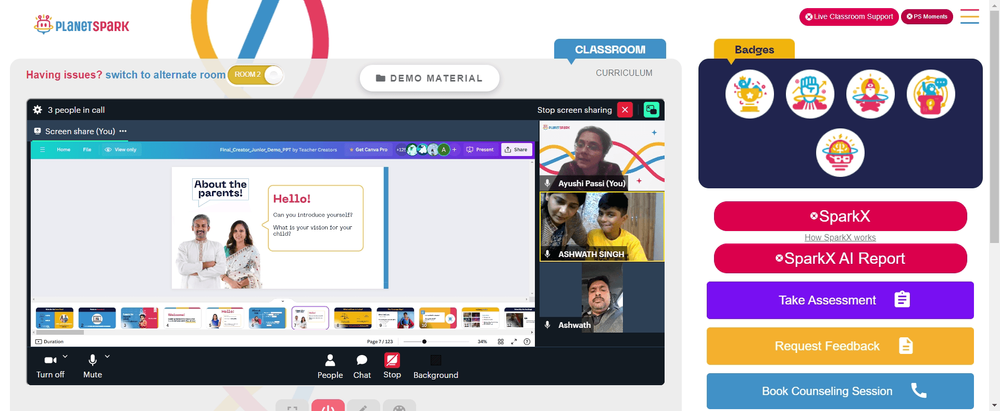Open How SparkX works link
Screen dimensions: 1000x411
840,237
